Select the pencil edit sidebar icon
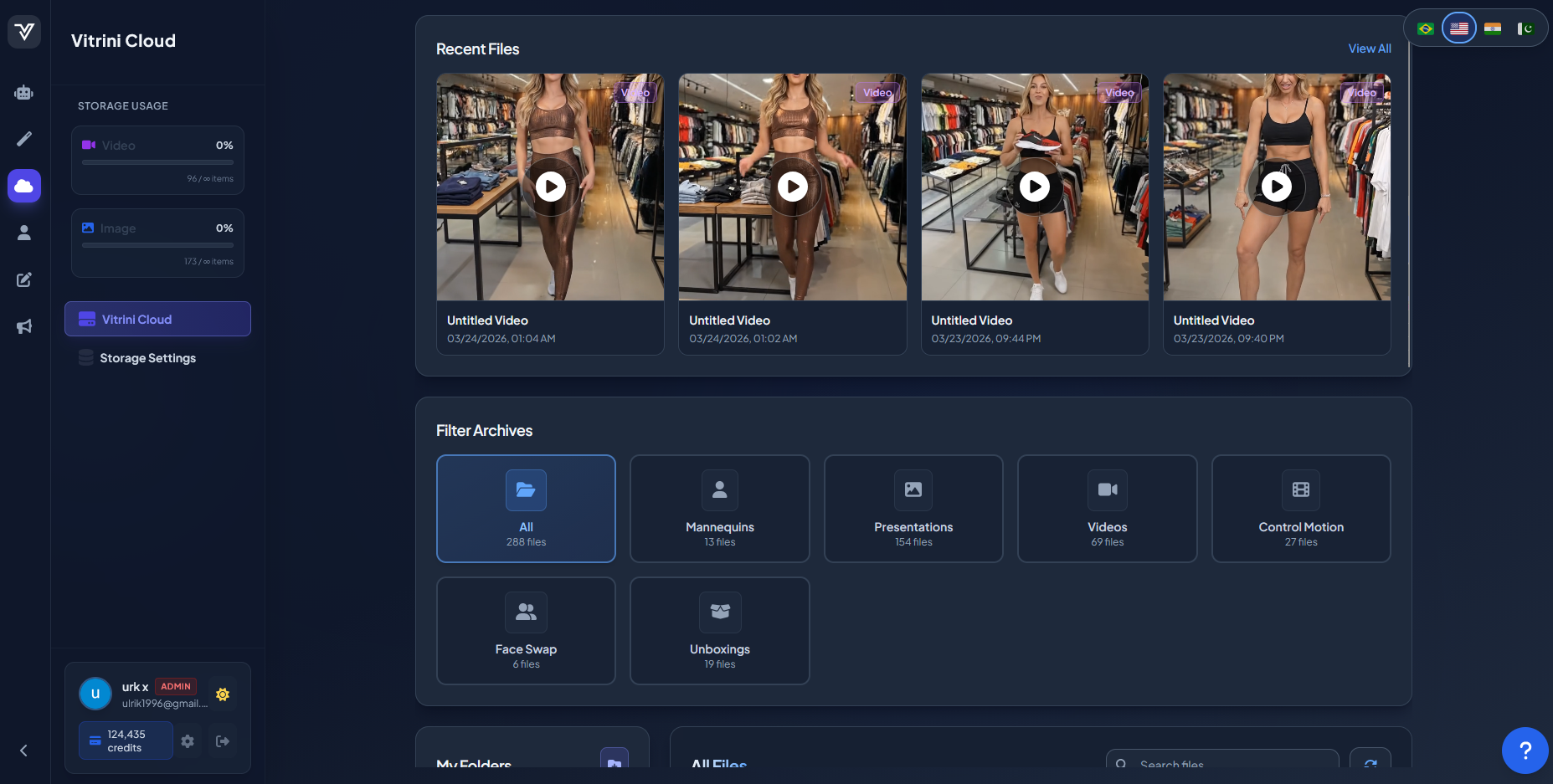1553x784 pixels. pos(24,139)
